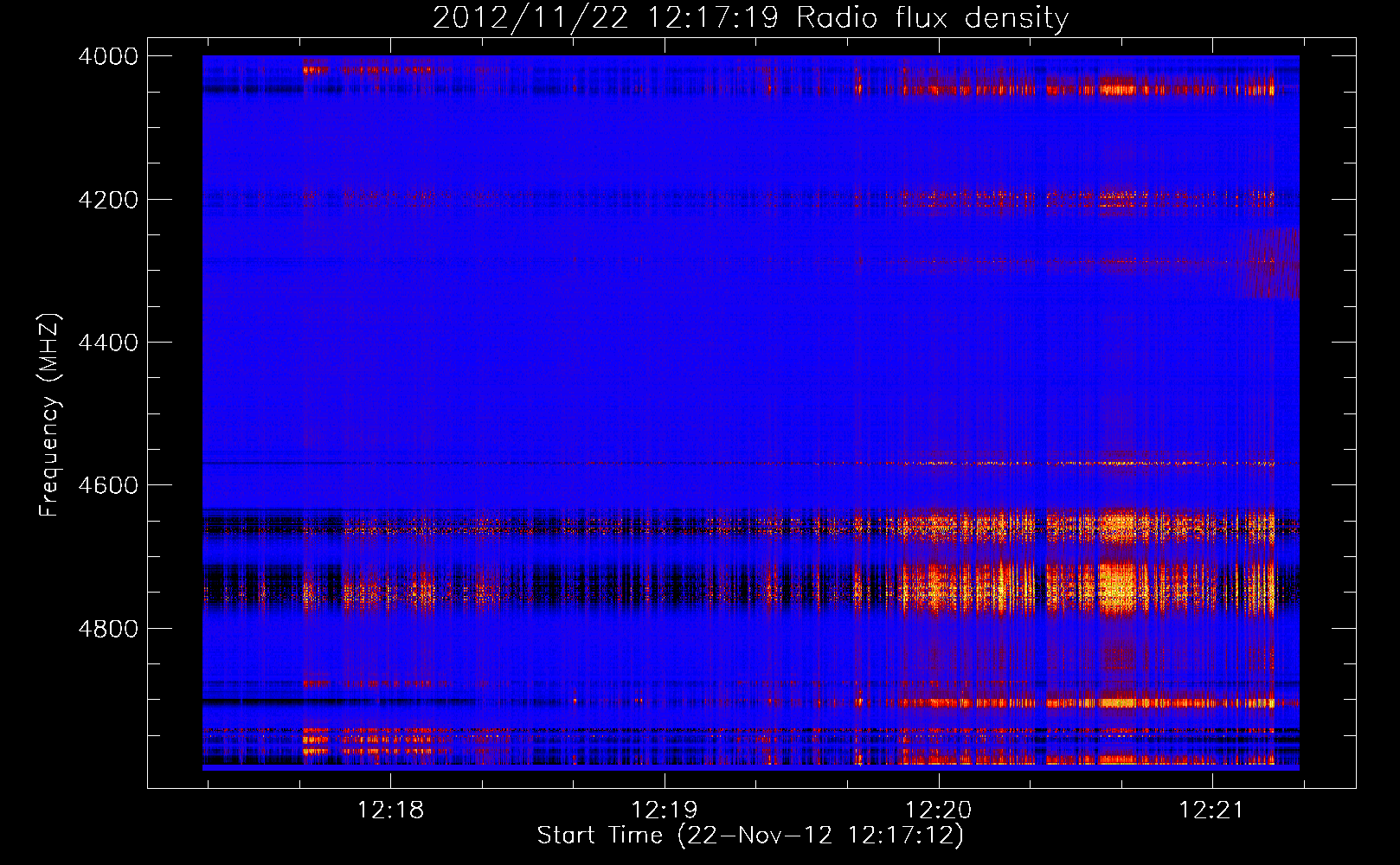This screenshot has height=865, width=1400.
Task: Click the 4600 frequency tick label
Action: [108, 485]
